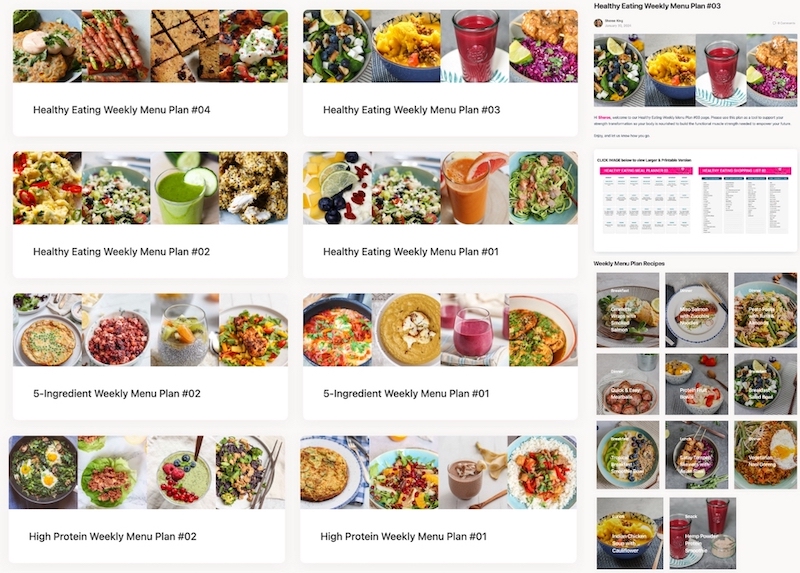
Task: Click the Menu Plan #03 header food banner image
Action: pyautogui.click(x=695, y=70)
